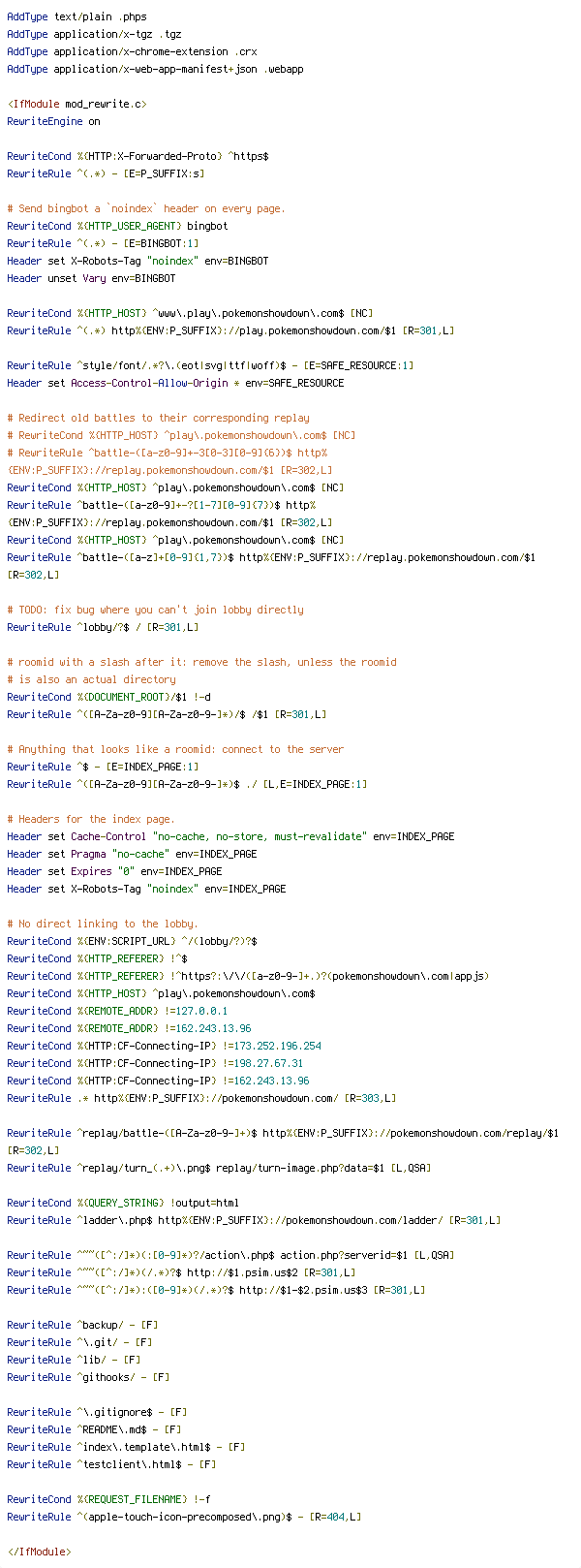Click the comment 'roomid with a slash after it'
The height and width of the screenshot is (1568, 581).
coord(201,662)
